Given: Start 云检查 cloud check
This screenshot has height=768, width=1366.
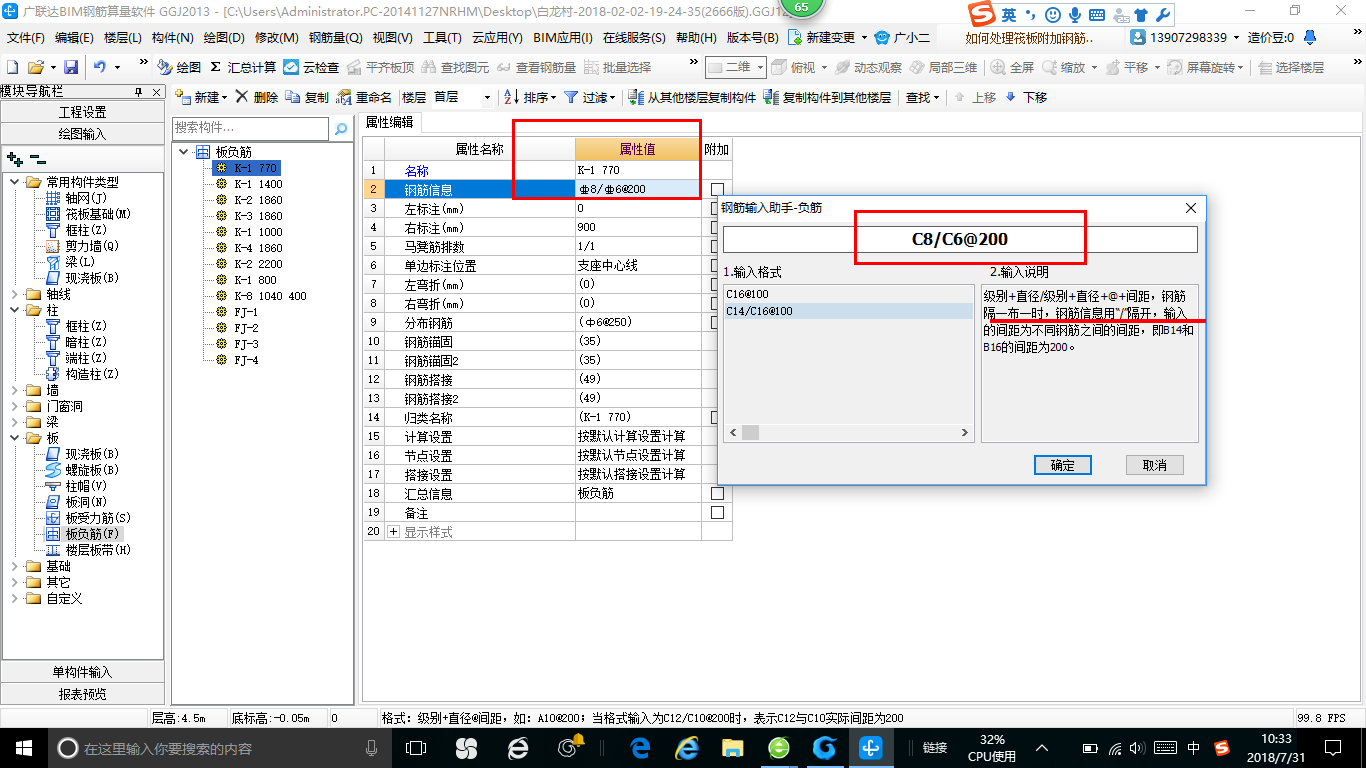Looking at the screenshot, I should click(311, 67).
